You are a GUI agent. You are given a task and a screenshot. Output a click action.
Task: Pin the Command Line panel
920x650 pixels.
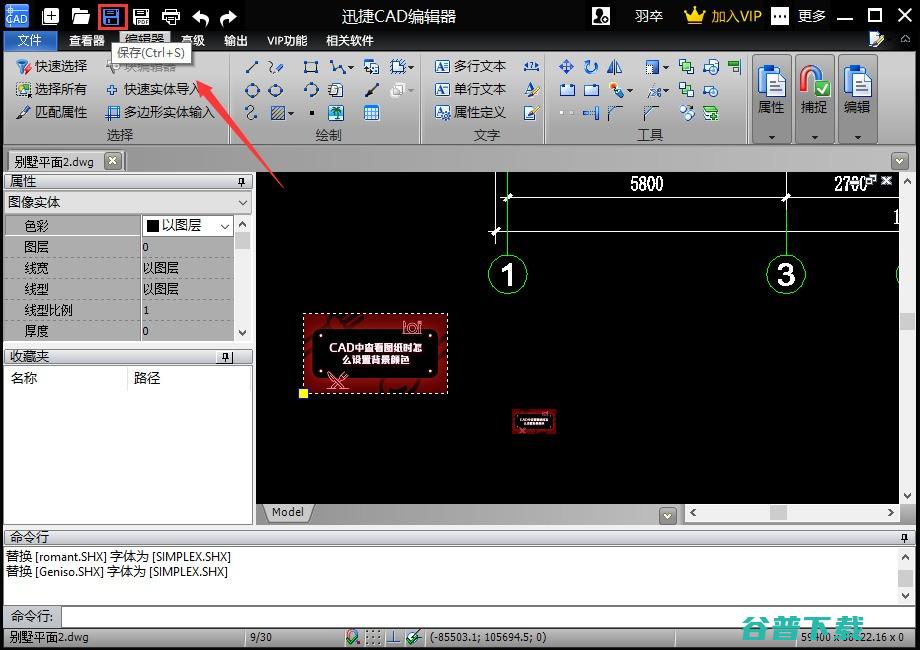click(x=904, y=537)
